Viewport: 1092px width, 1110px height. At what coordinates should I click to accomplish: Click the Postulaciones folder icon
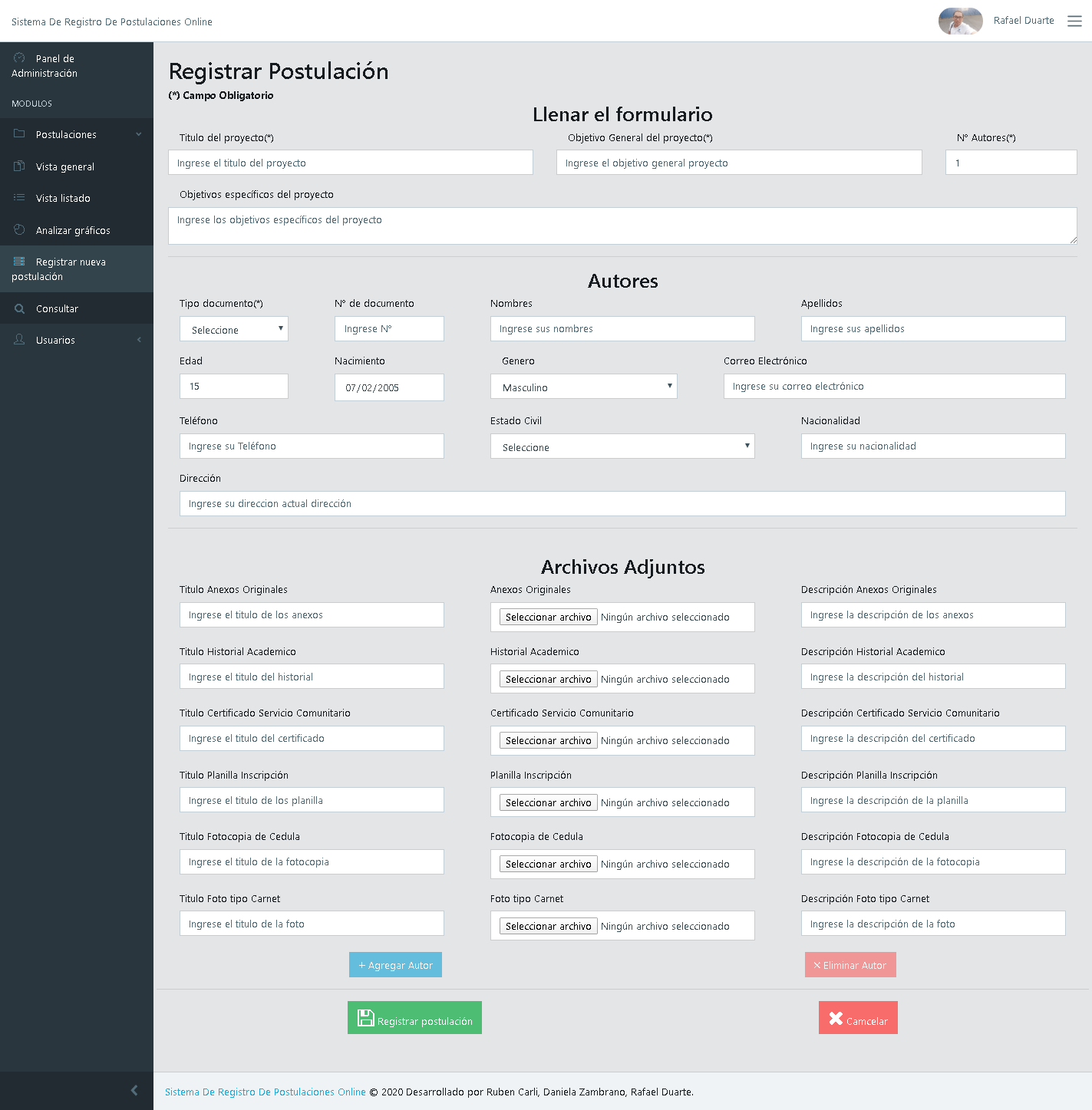click(x=19, y=134)
